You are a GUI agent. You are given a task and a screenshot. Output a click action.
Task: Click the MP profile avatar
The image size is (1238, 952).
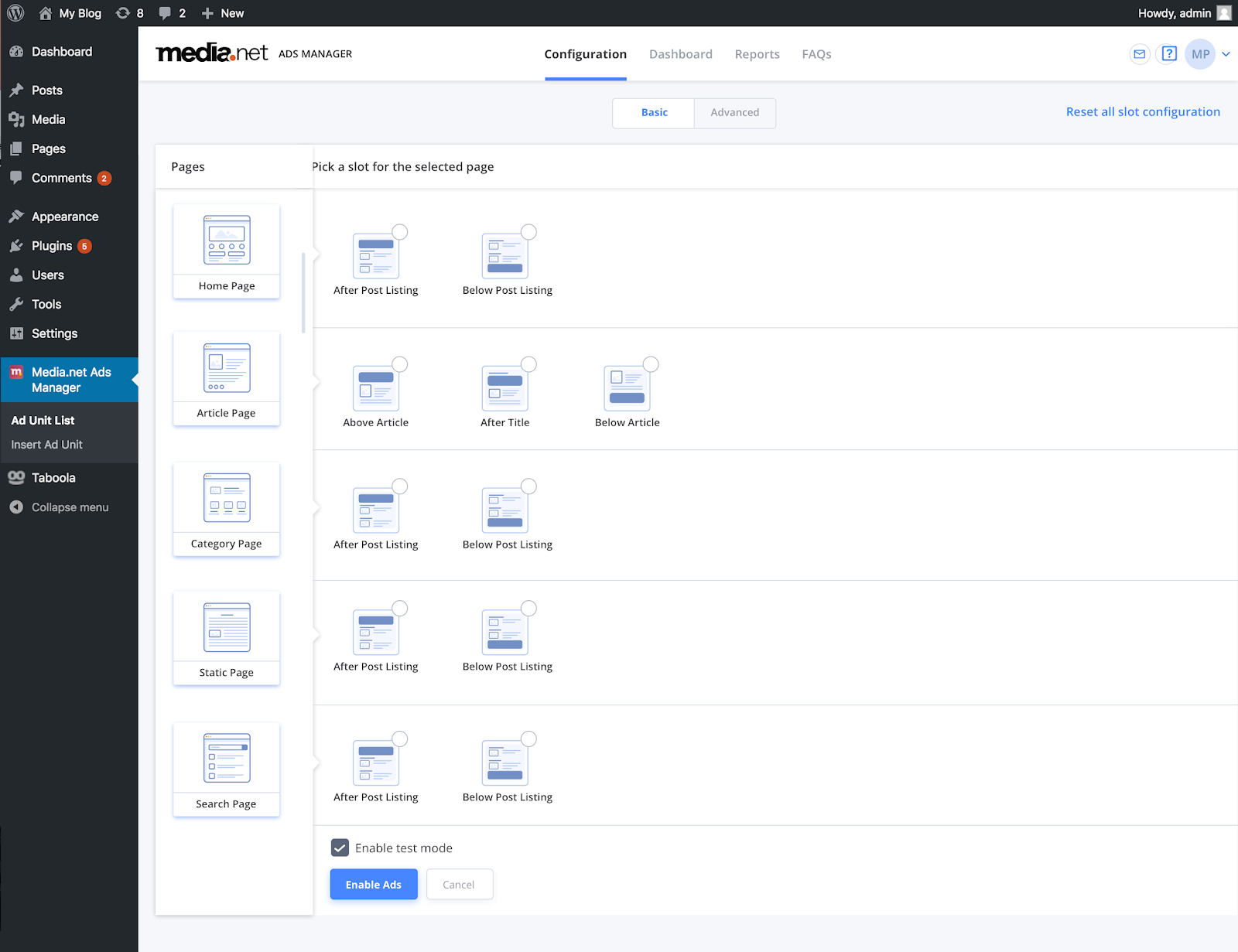[1200, 54]
